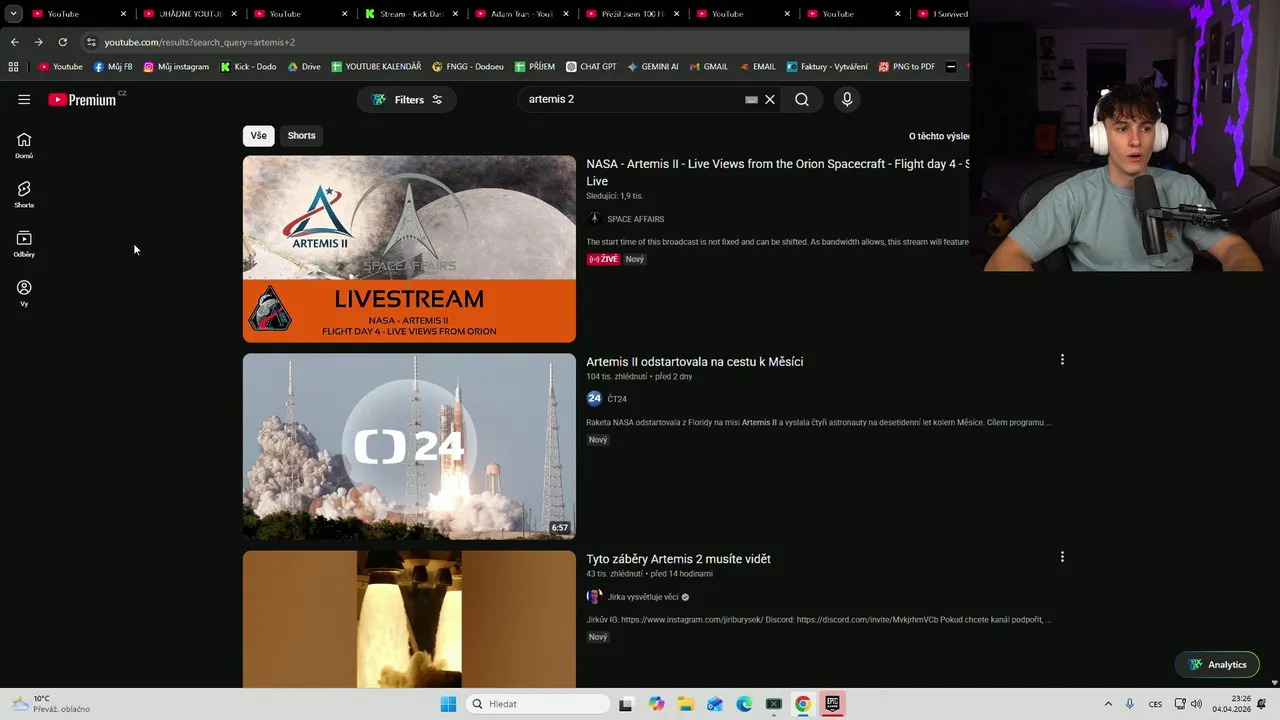Screen dimensions: 1280x720
Task: Open the weather widget showing 10°C
Action: (50, 704)
